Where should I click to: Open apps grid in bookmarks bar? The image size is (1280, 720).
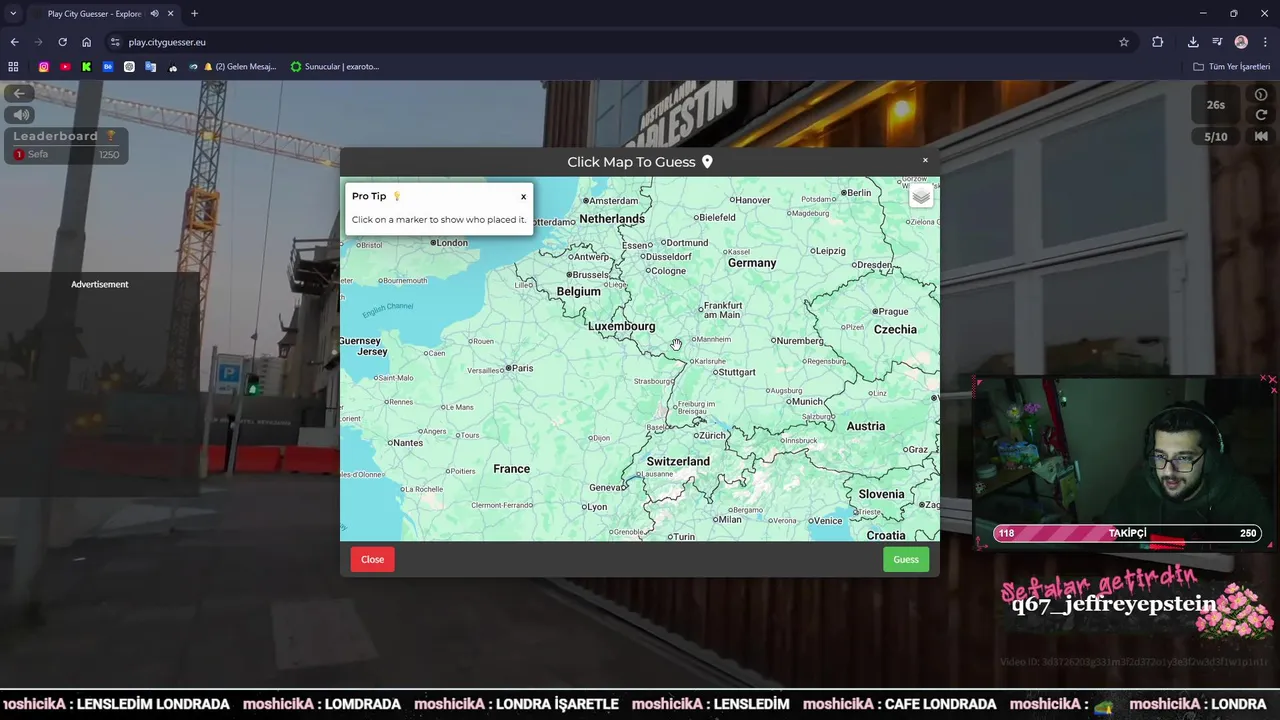[13, 67]
